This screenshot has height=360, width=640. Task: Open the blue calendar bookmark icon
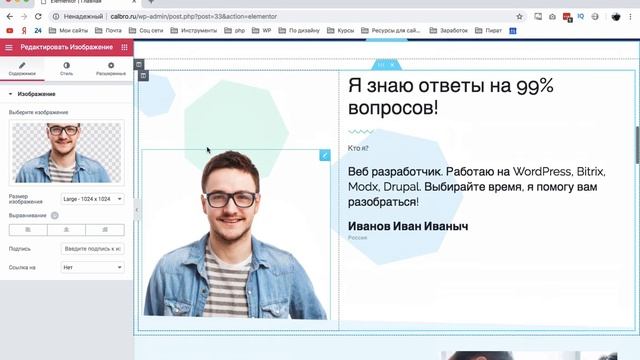513,31
